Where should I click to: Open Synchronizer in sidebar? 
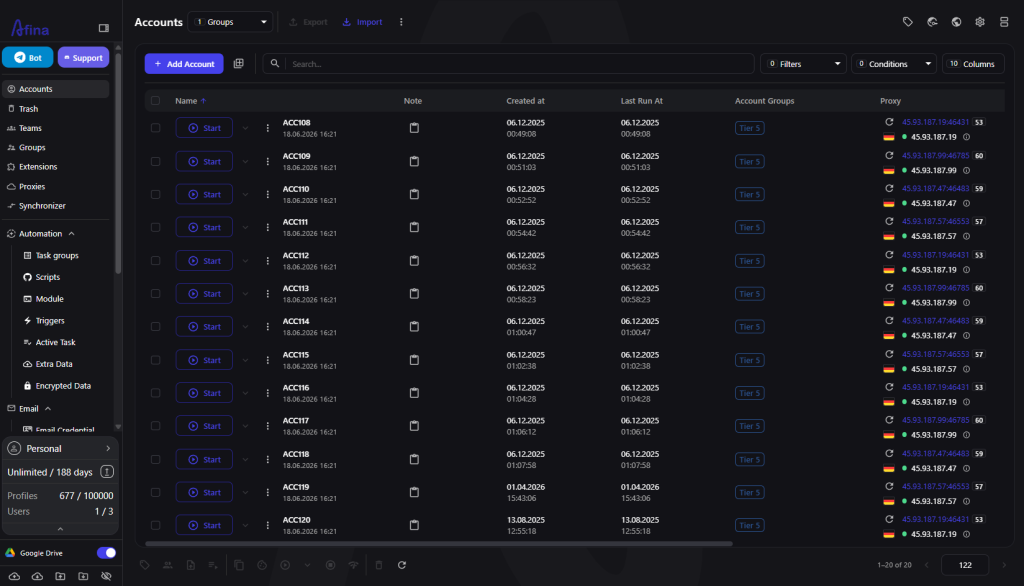tap(55, 206)
